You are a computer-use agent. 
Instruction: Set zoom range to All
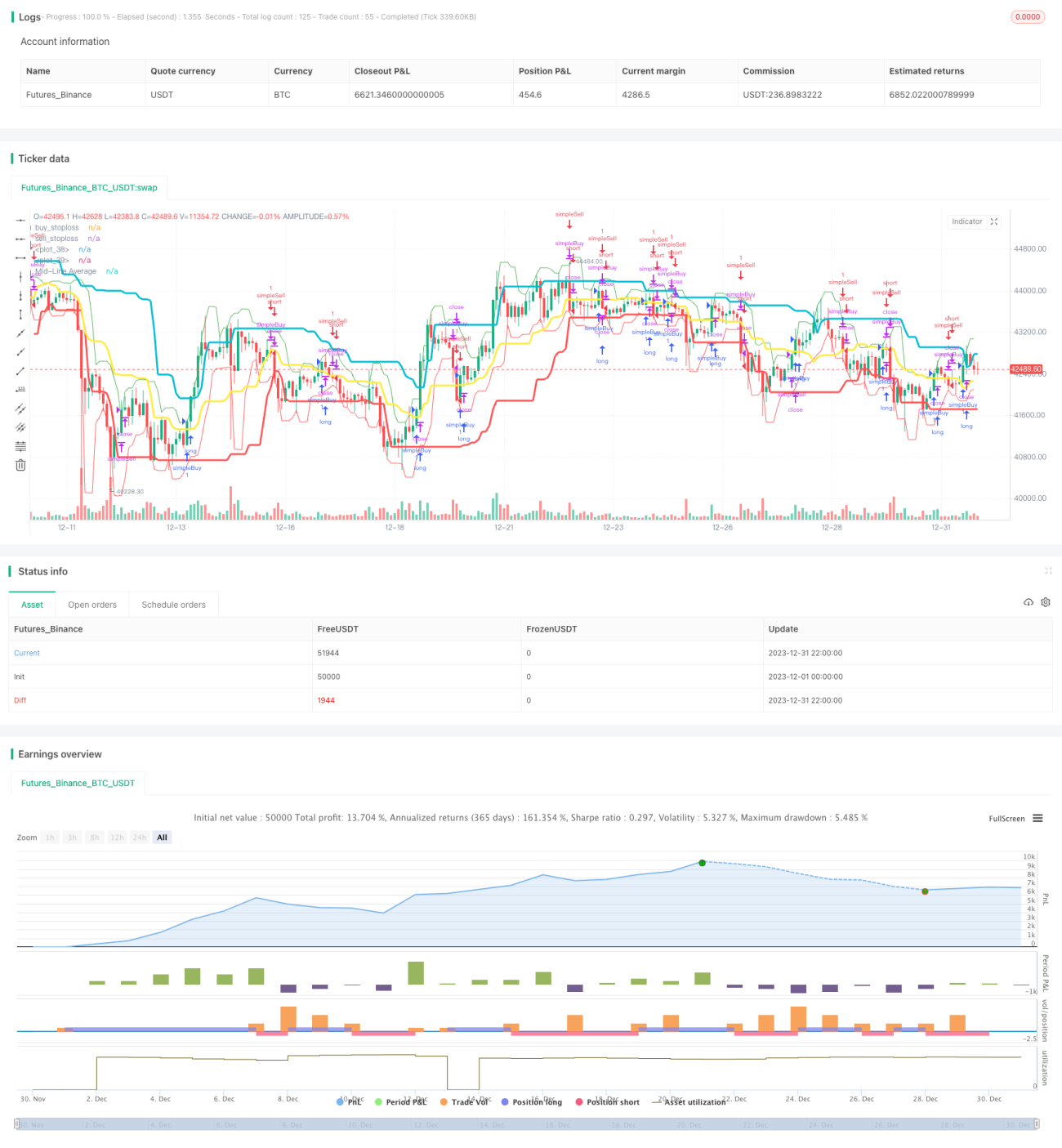pyautogui.click(x=162, y=838)
